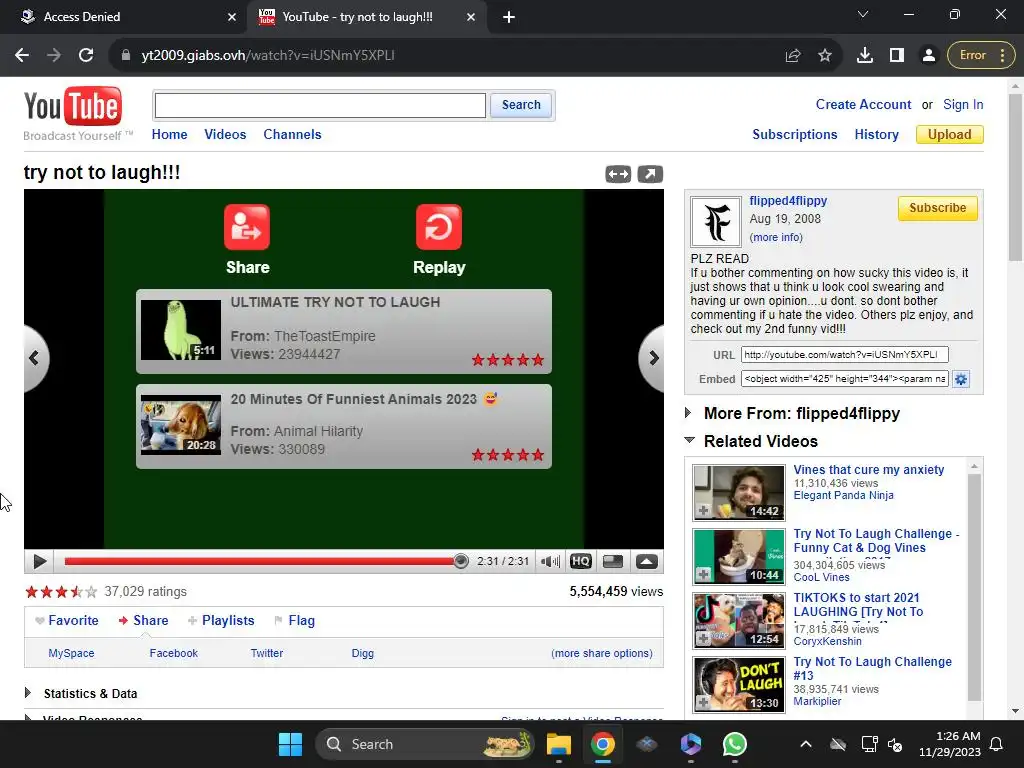The height and width of the screenshot is (768, 1024).
Task: Click (more info) under channel name
Action: pyautogui.click(x=776, y=237)
